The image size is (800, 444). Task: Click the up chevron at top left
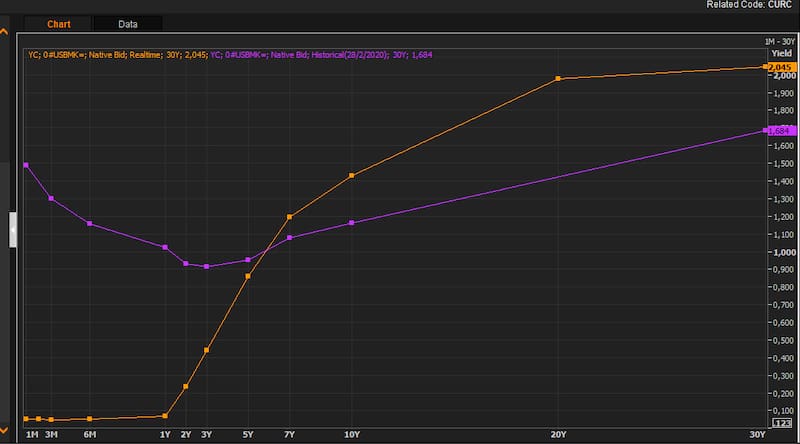4,33
